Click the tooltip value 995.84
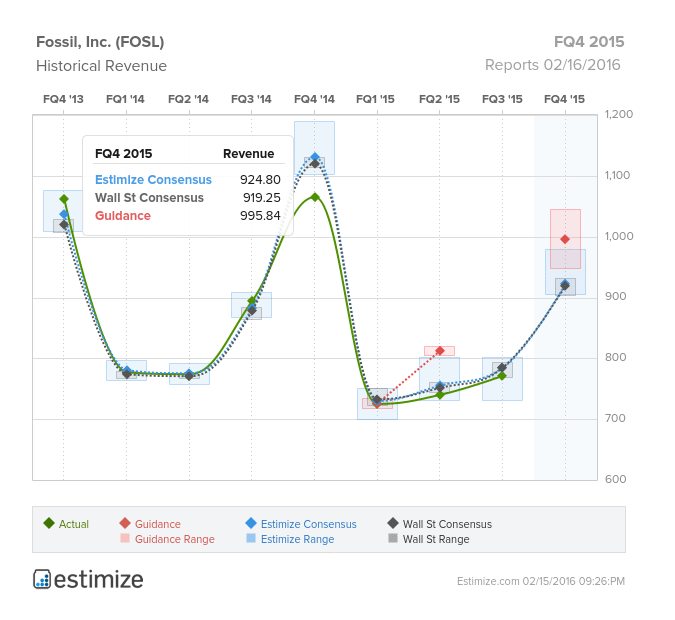The width and height of the screenshot is (675, 620). pos(260,216)
